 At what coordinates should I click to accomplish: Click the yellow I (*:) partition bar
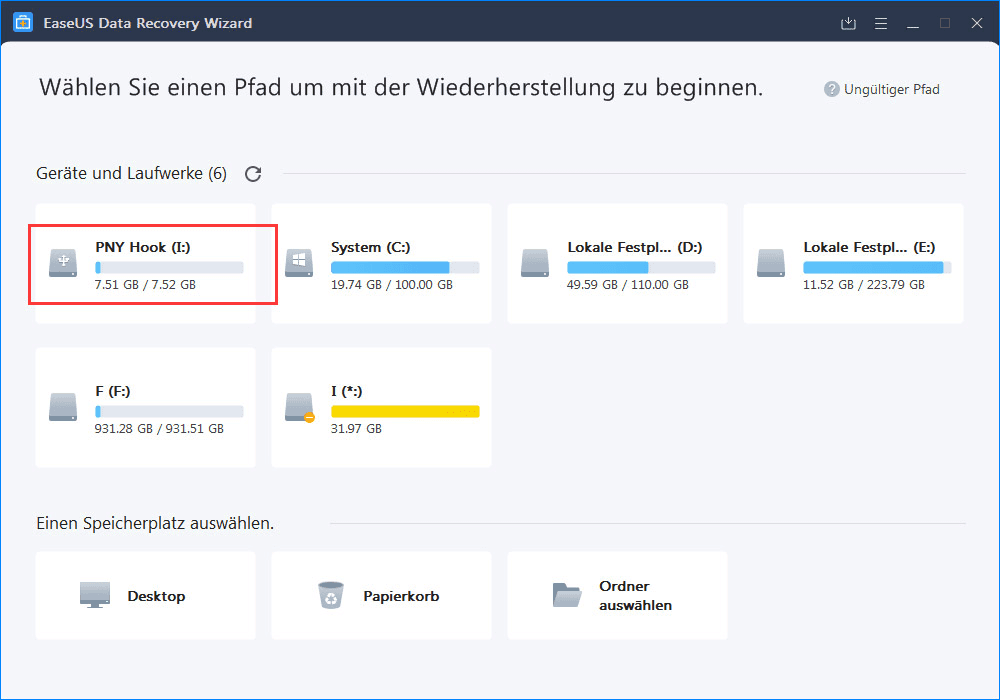(x=405, y=412)
